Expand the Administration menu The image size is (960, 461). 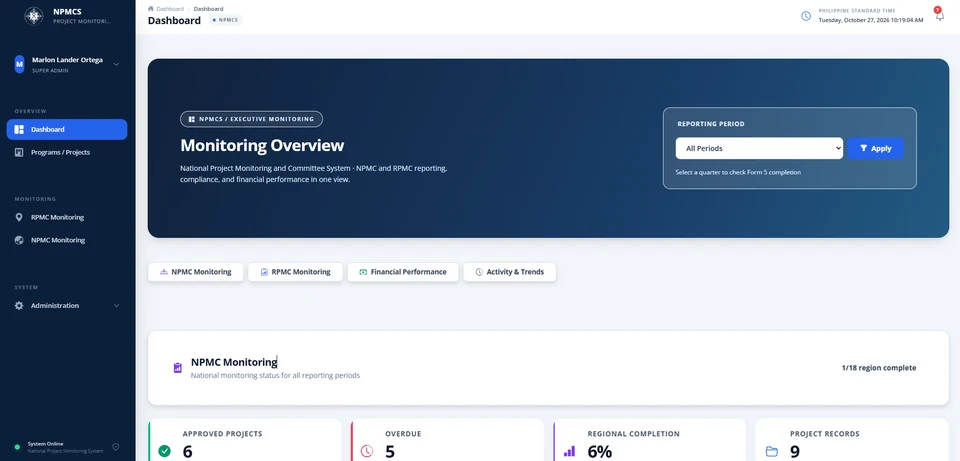tap(67, 305)
